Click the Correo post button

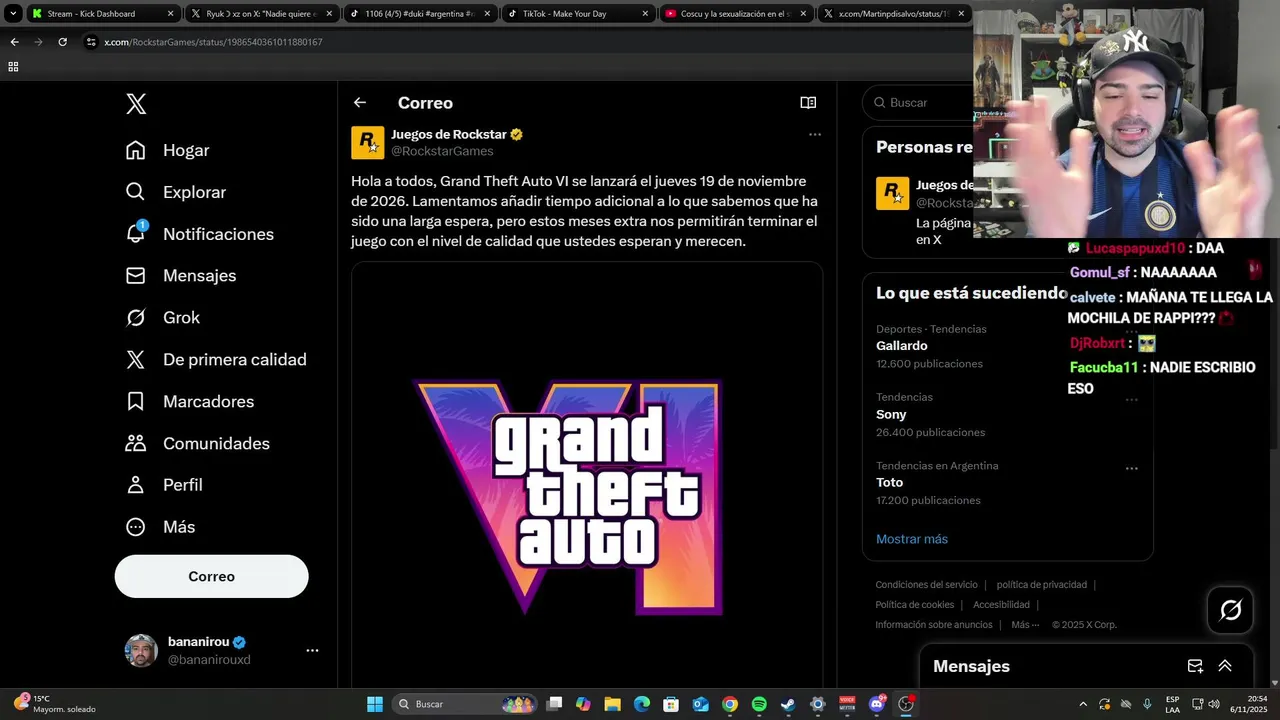coord(211,576)
